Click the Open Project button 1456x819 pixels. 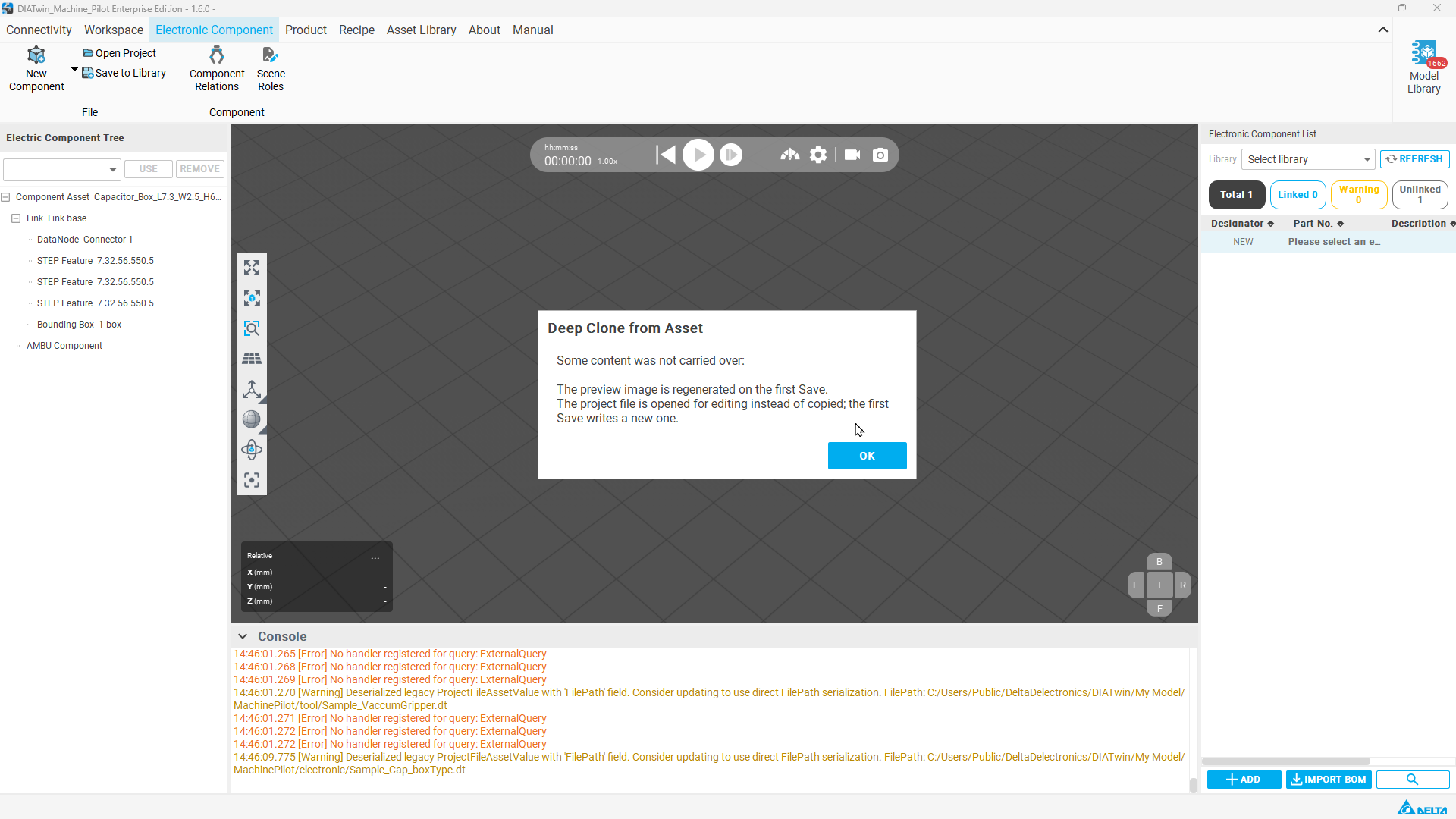[x=119, y=53]
